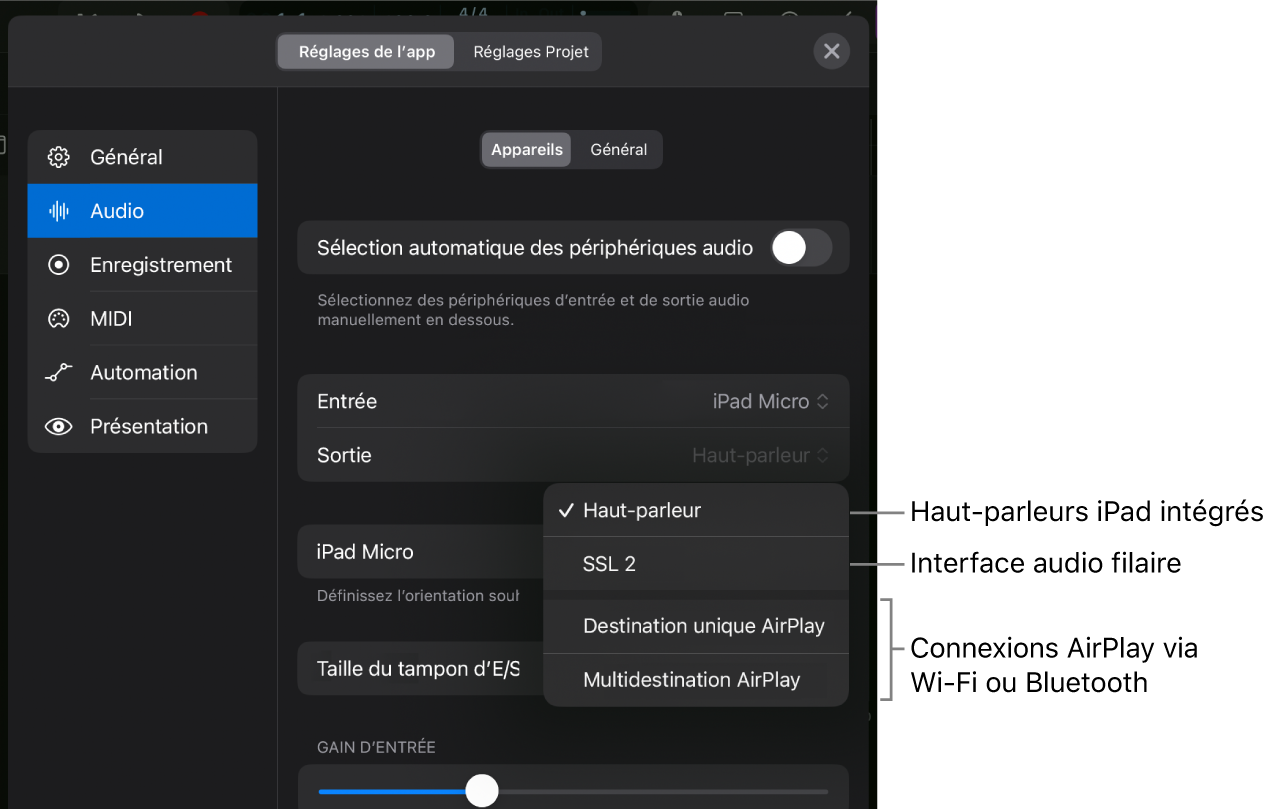Open Général settings via the gear icon
Screen dimensions: 1274x811
pos(58,157)
